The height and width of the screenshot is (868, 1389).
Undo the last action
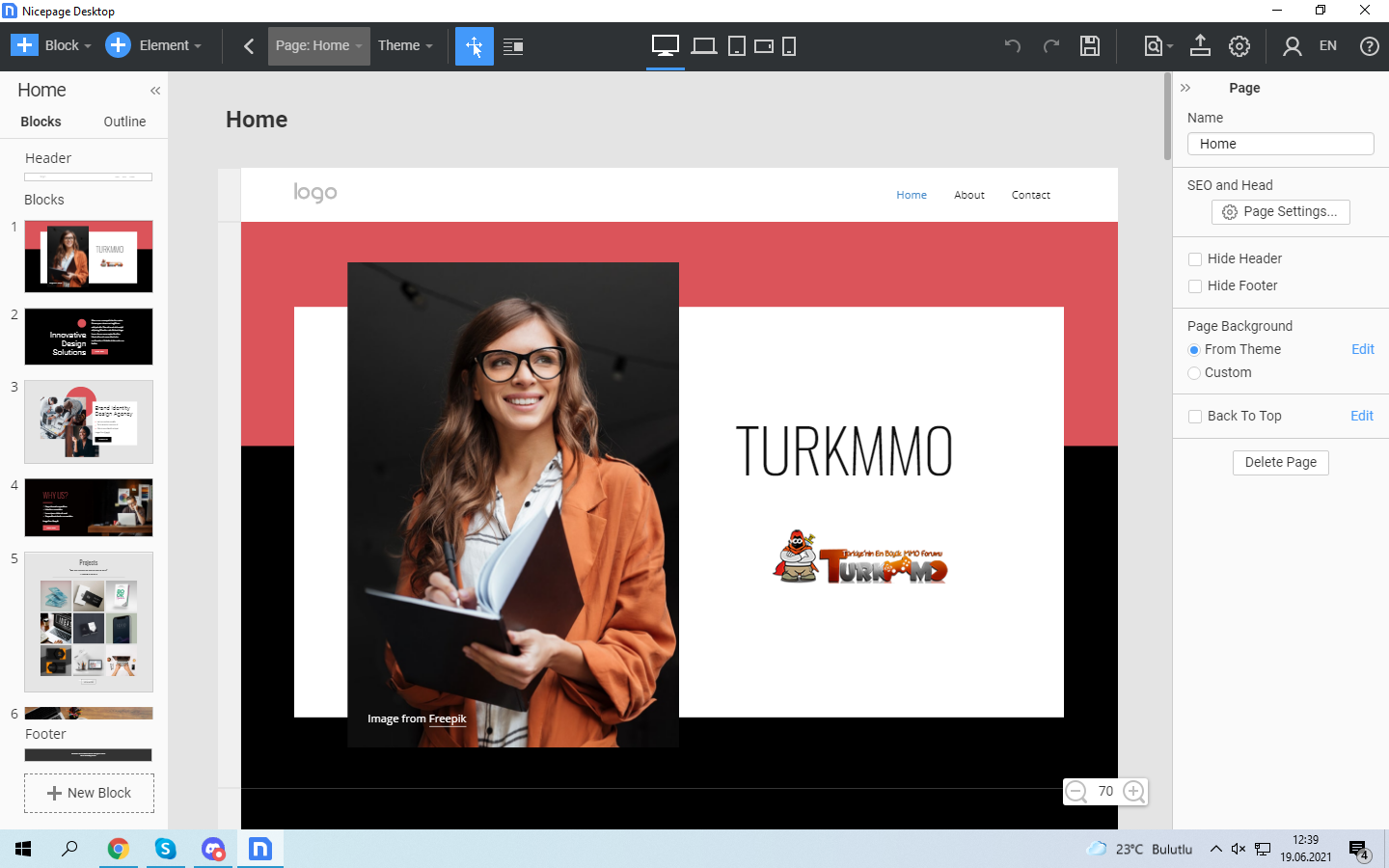(x=1013, y=45)
